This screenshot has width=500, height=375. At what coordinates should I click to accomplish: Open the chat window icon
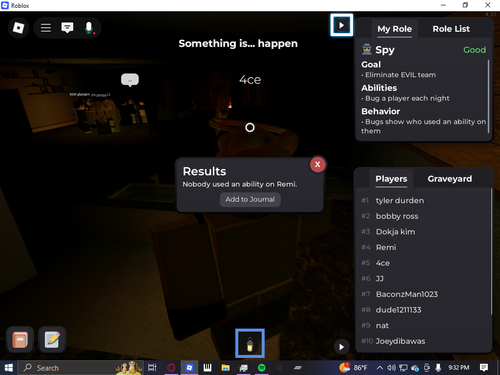pos(67,28)
